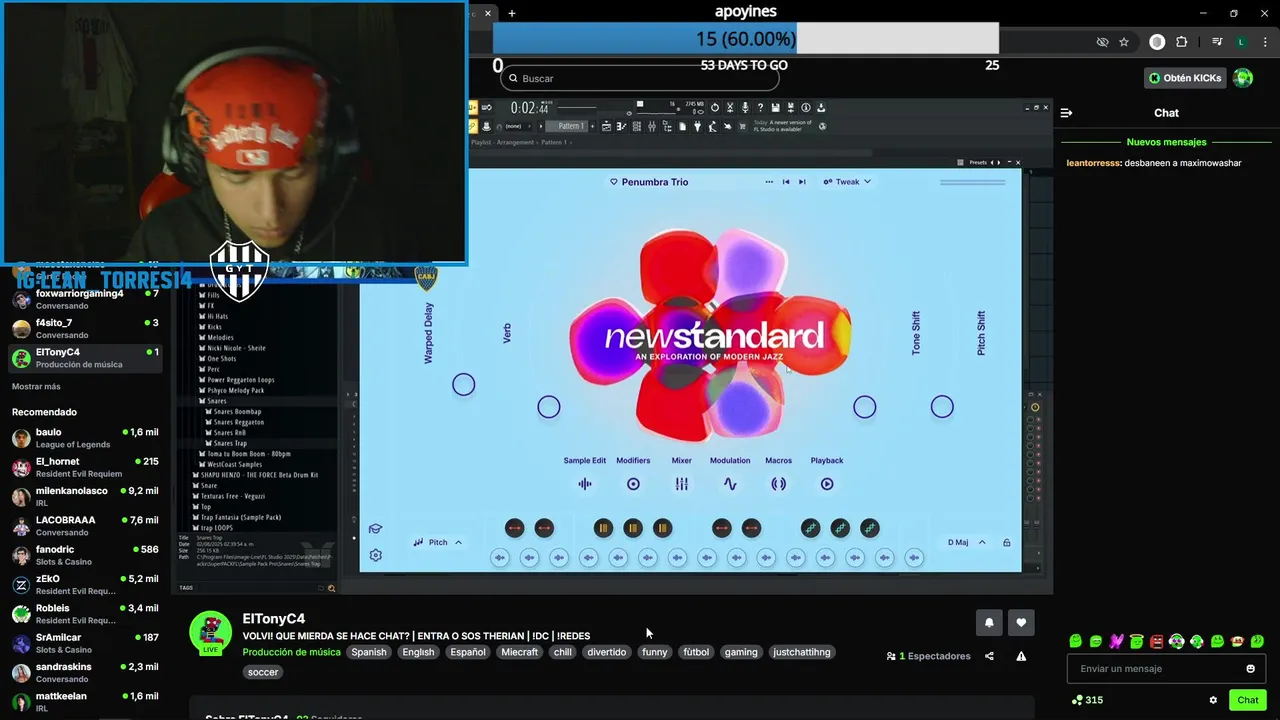The height and width of the screenshot is (720, 1280).
Task: Click FL Studio globe news icon
Action: [822, 126]
